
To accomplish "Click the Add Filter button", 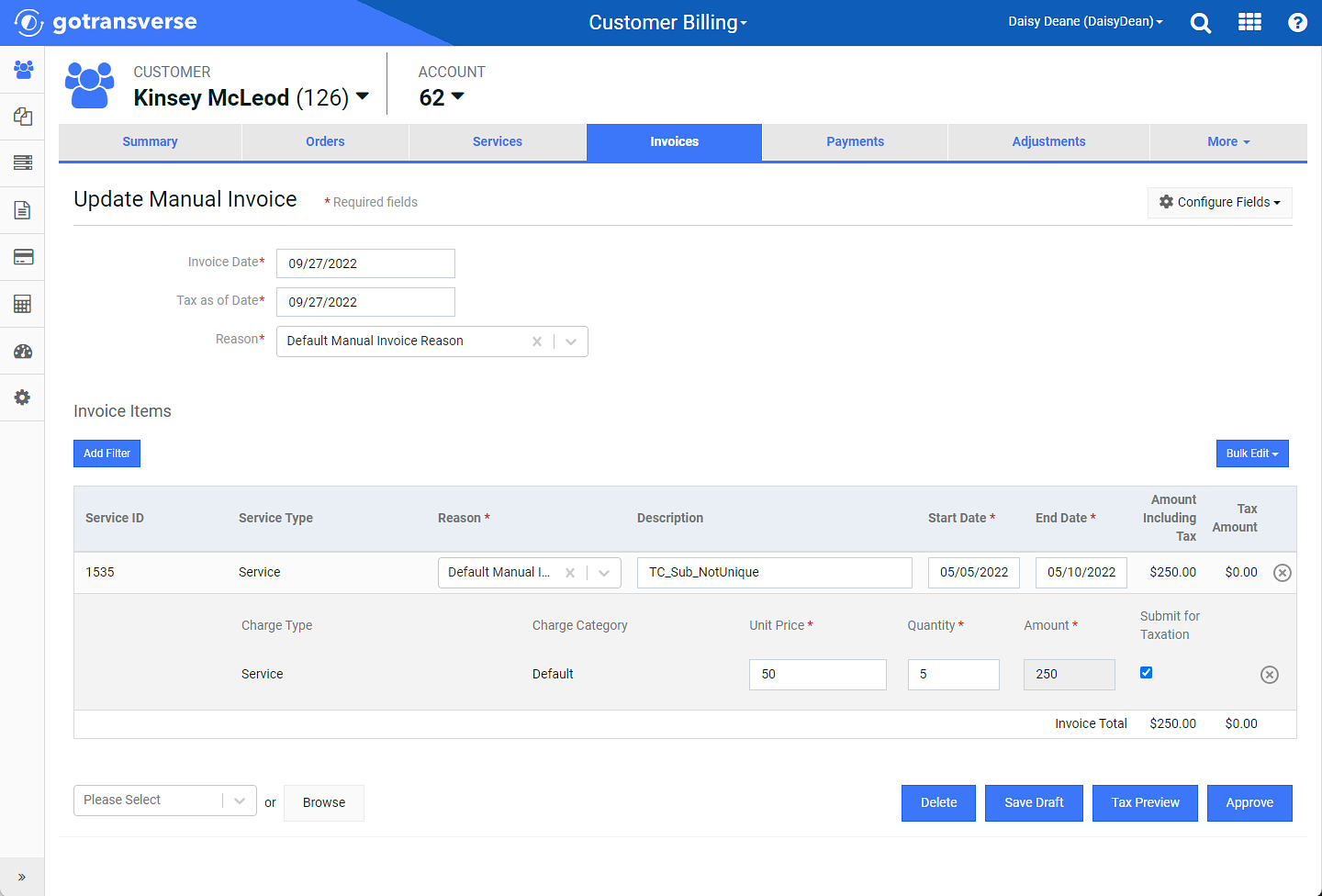I will point(106,454).
